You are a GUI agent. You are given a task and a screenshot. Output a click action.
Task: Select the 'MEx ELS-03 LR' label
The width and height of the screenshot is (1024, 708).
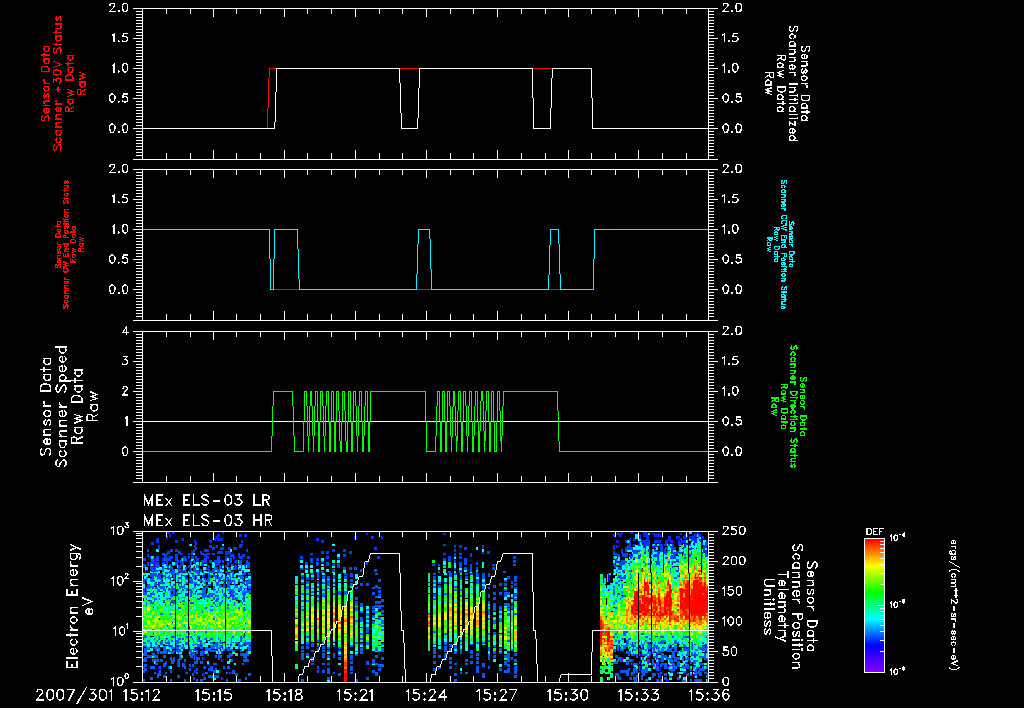206,501
